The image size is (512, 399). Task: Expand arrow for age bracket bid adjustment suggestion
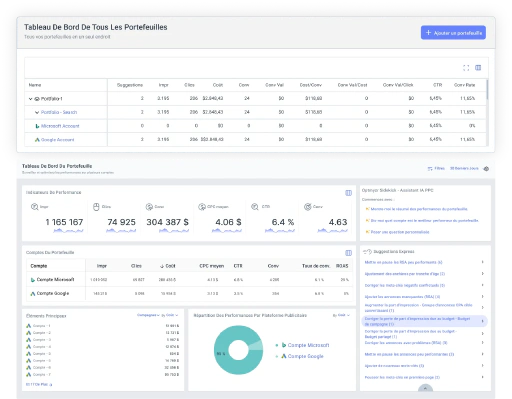coord(483,274)
